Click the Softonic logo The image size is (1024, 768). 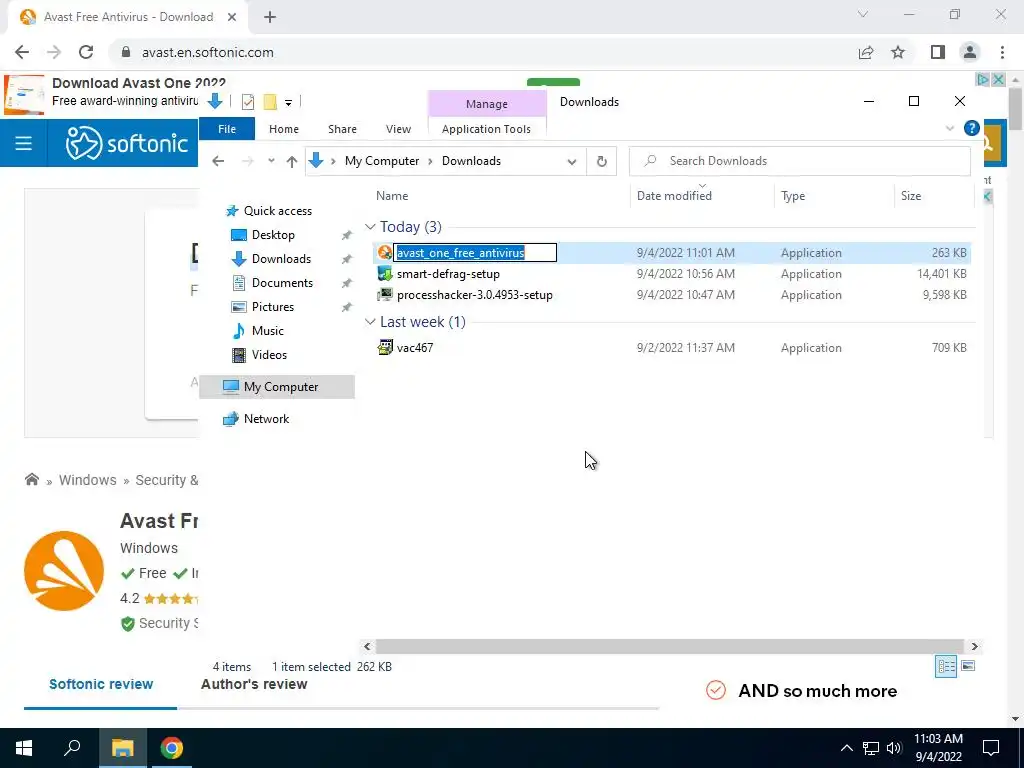tap(127, 143)
